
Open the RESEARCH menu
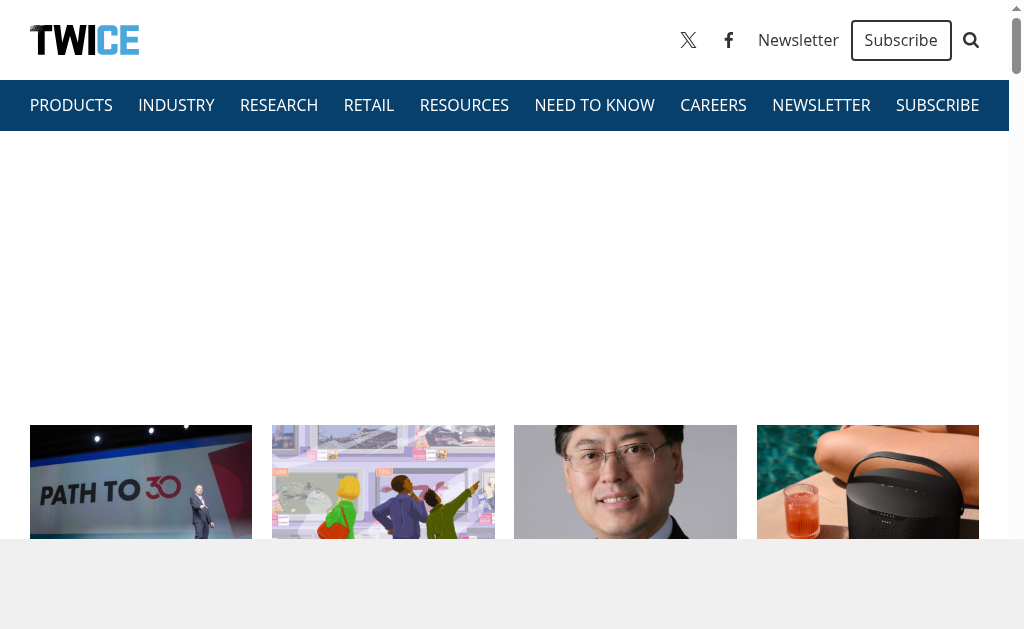279,105
